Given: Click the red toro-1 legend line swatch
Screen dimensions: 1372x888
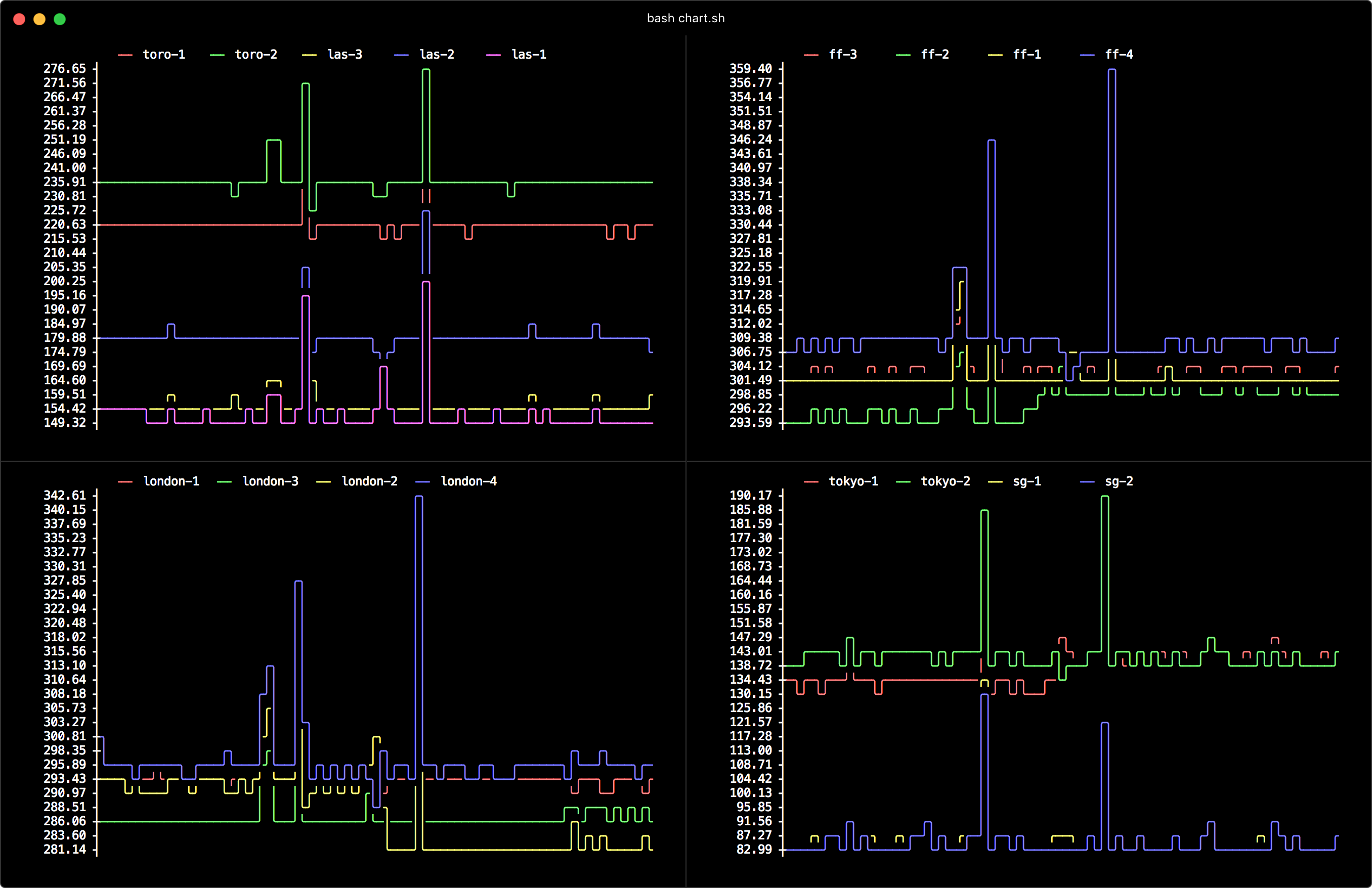Looking at the screenshot, I should coord(125,55).
